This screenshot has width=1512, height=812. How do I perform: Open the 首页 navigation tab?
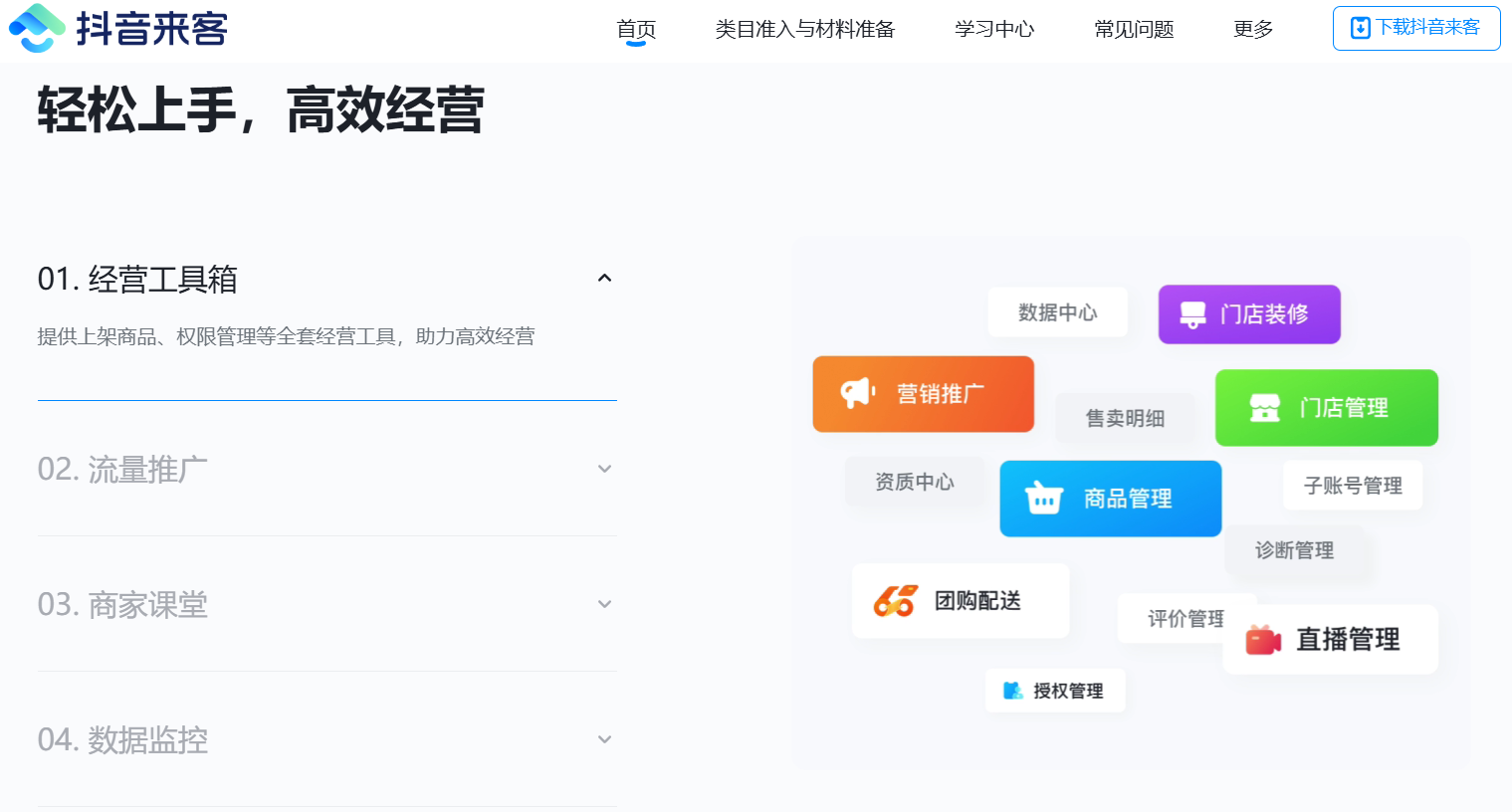click(636, 30)
